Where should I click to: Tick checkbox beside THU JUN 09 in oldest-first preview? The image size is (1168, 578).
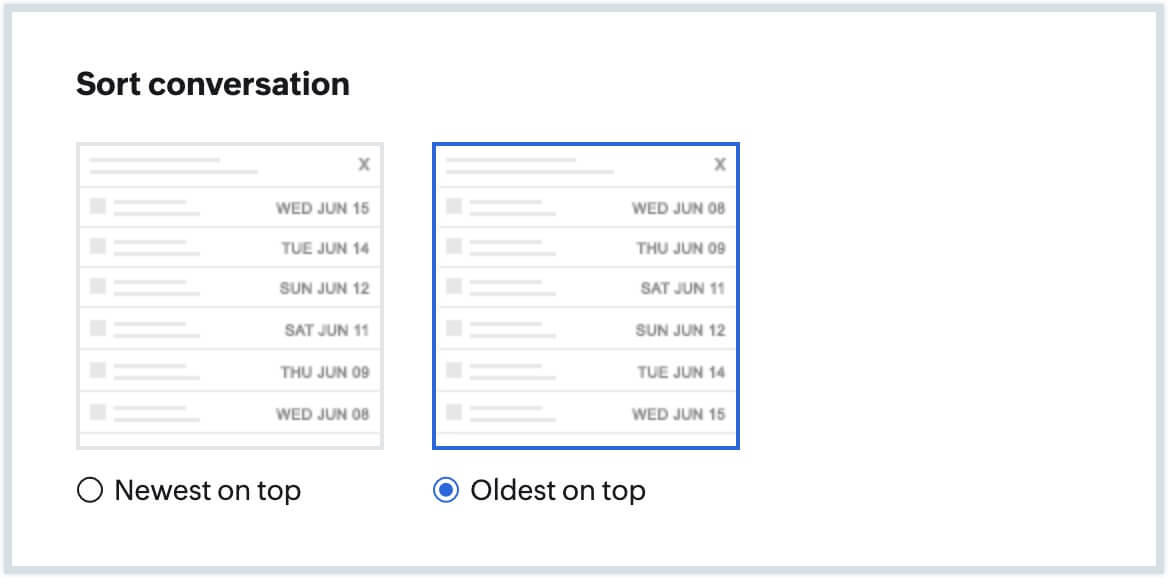pos(454,246)
